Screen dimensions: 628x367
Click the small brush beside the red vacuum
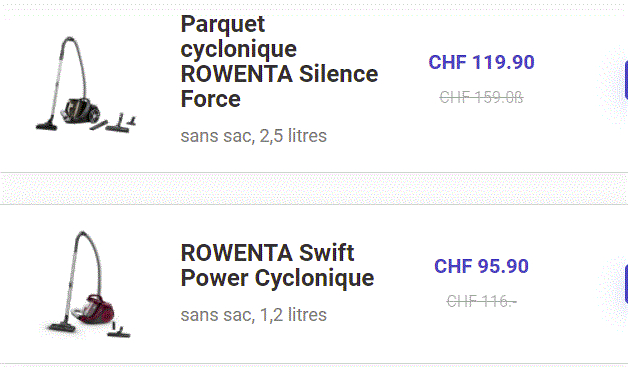click(120, 330)
